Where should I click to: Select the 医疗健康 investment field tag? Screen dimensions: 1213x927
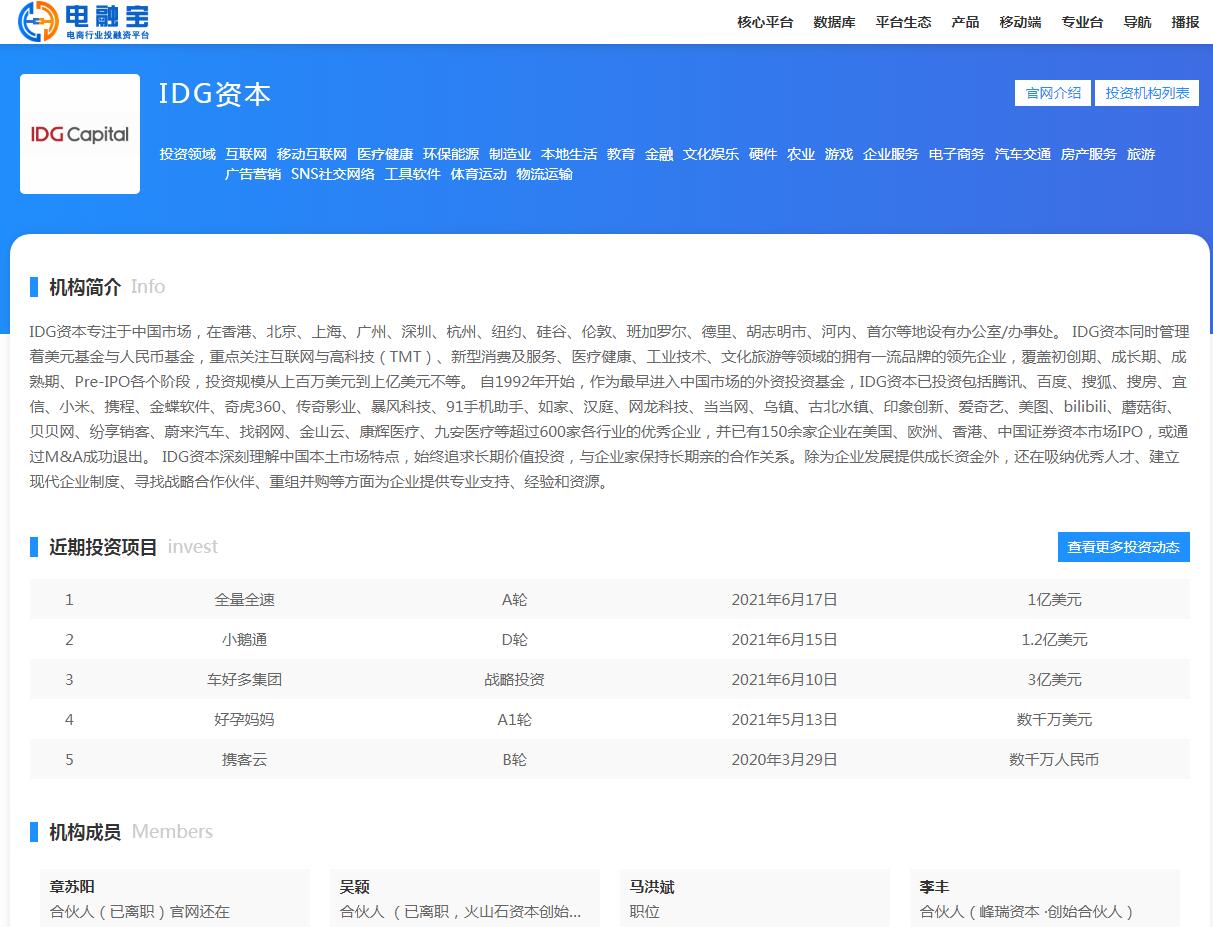pyautogui.click(x=385, y=154)
